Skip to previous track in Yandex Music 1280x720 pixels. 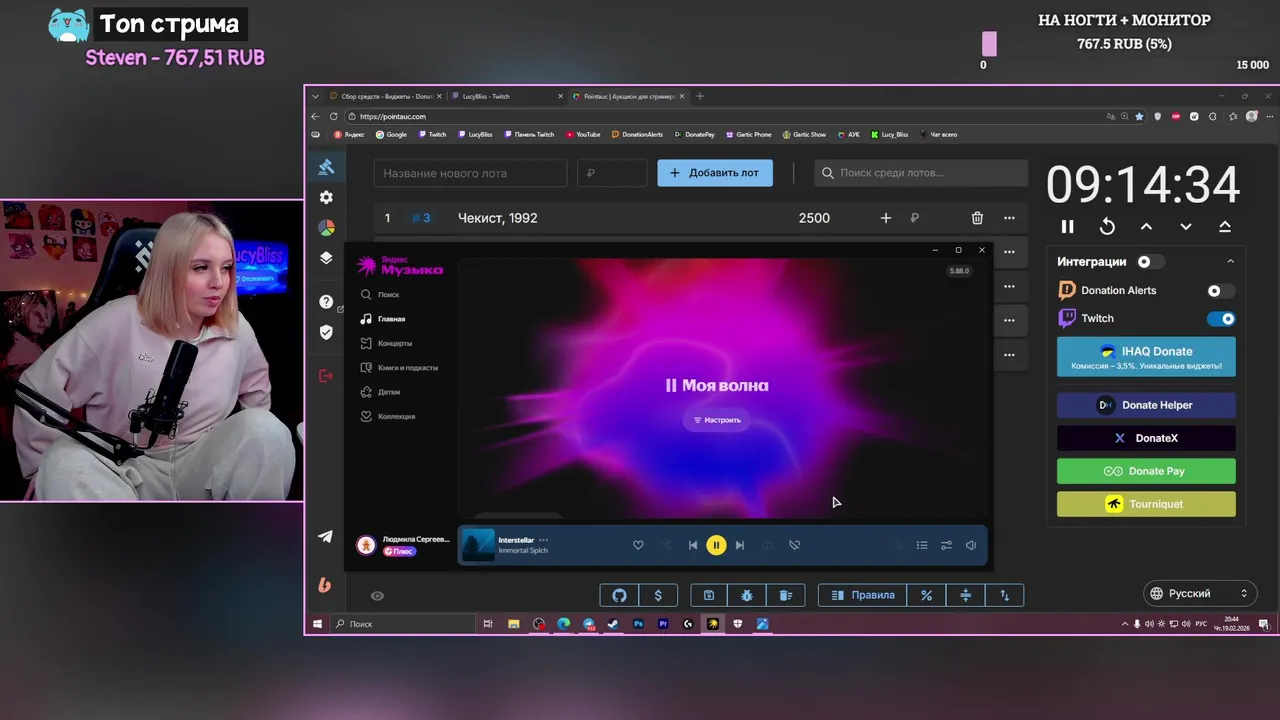pos(692,545)
